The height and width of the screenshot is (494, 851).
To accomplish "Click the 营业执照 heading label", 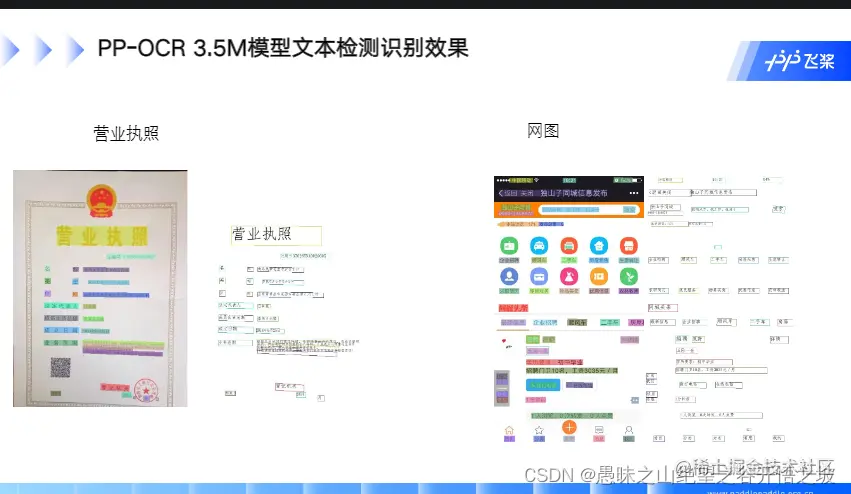I will [x=126, y=134].
